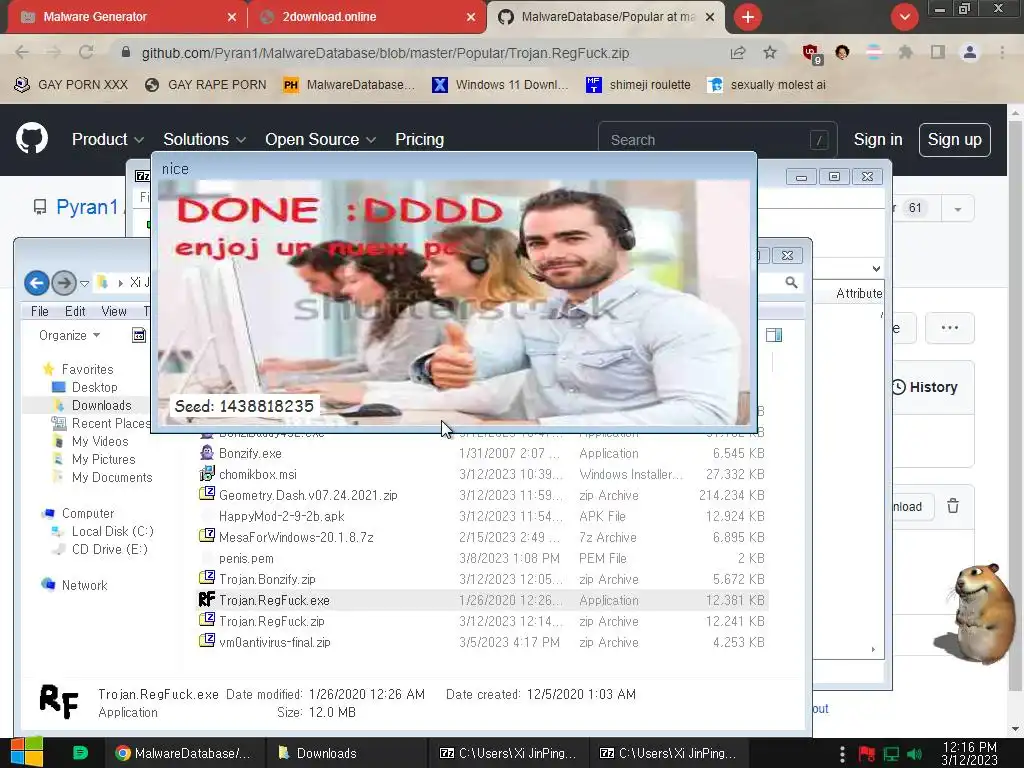
Task: Click Explorer back navigation arrow
Action: (37, 283)
